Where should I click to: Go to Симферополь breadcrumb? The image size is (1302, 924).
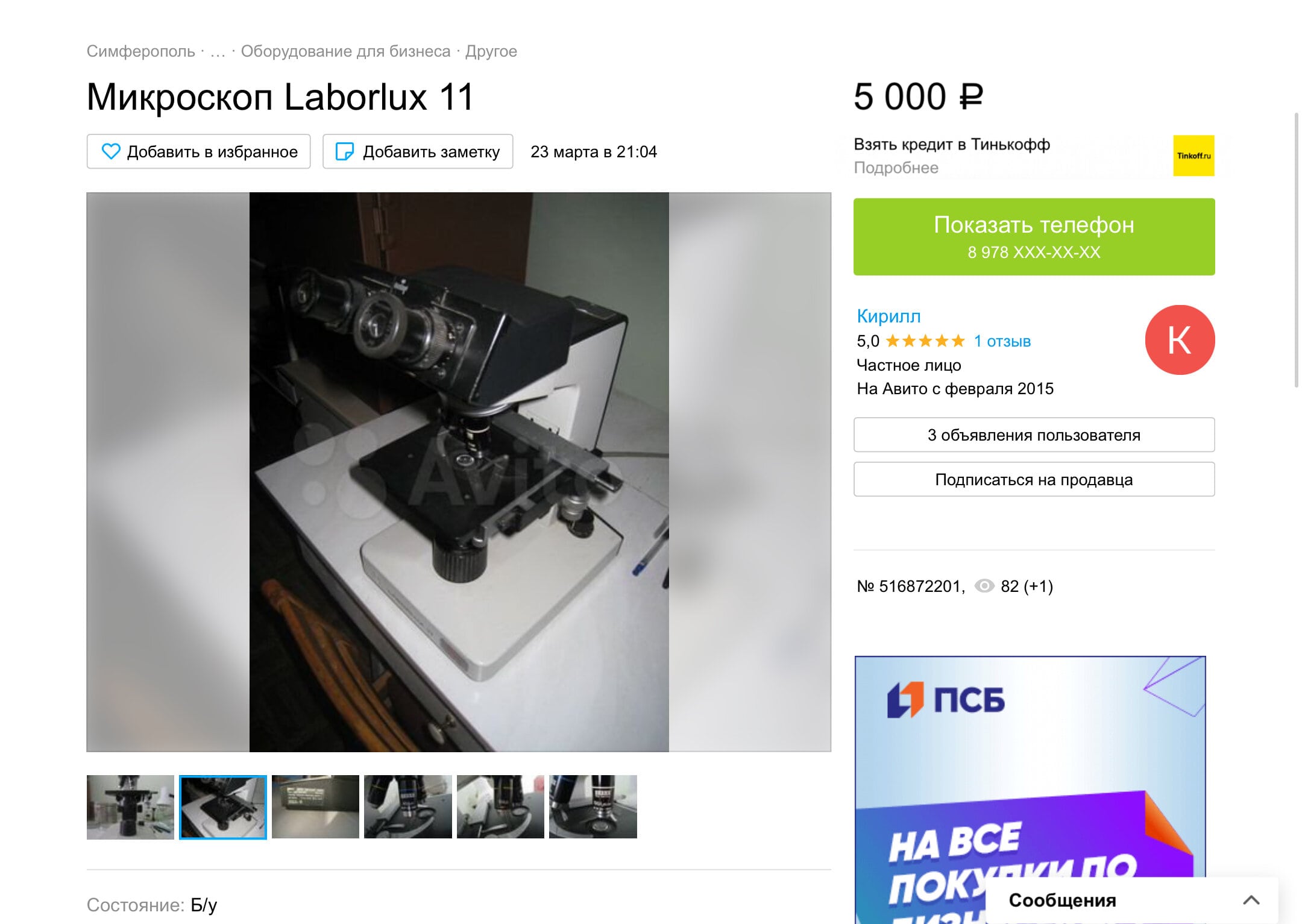(x=140, y=51)
